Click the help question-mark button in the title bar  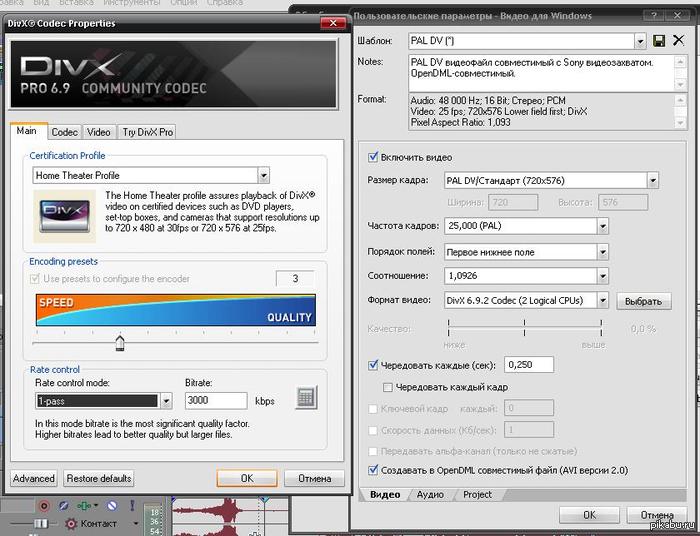click(654, 16)
